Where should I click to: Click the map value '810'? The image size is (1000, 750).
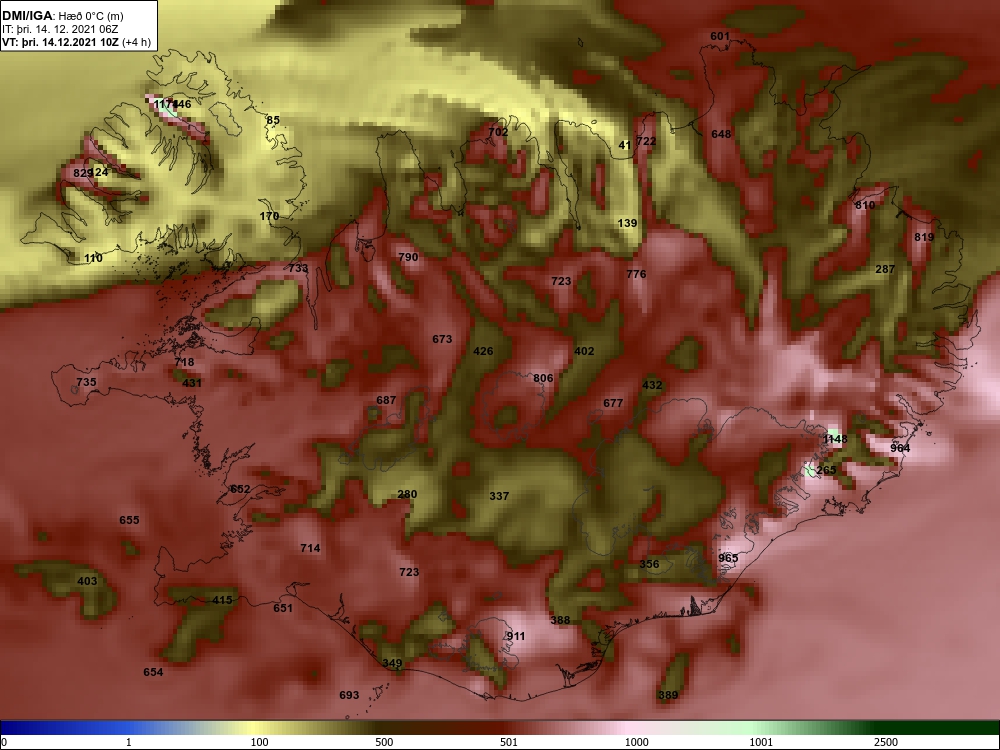[865, 205]
